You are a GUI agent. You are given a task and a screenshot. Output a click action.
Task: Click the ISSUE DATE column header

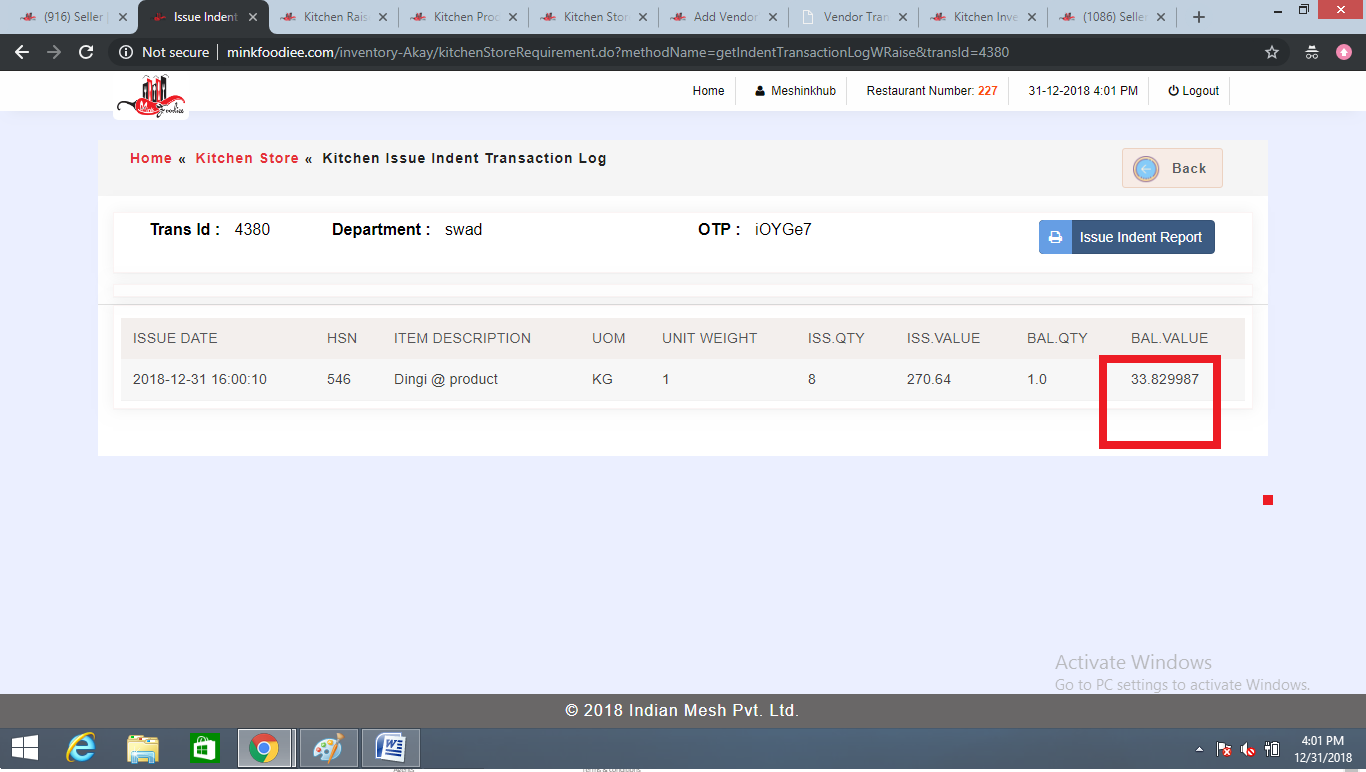[175, 338]
